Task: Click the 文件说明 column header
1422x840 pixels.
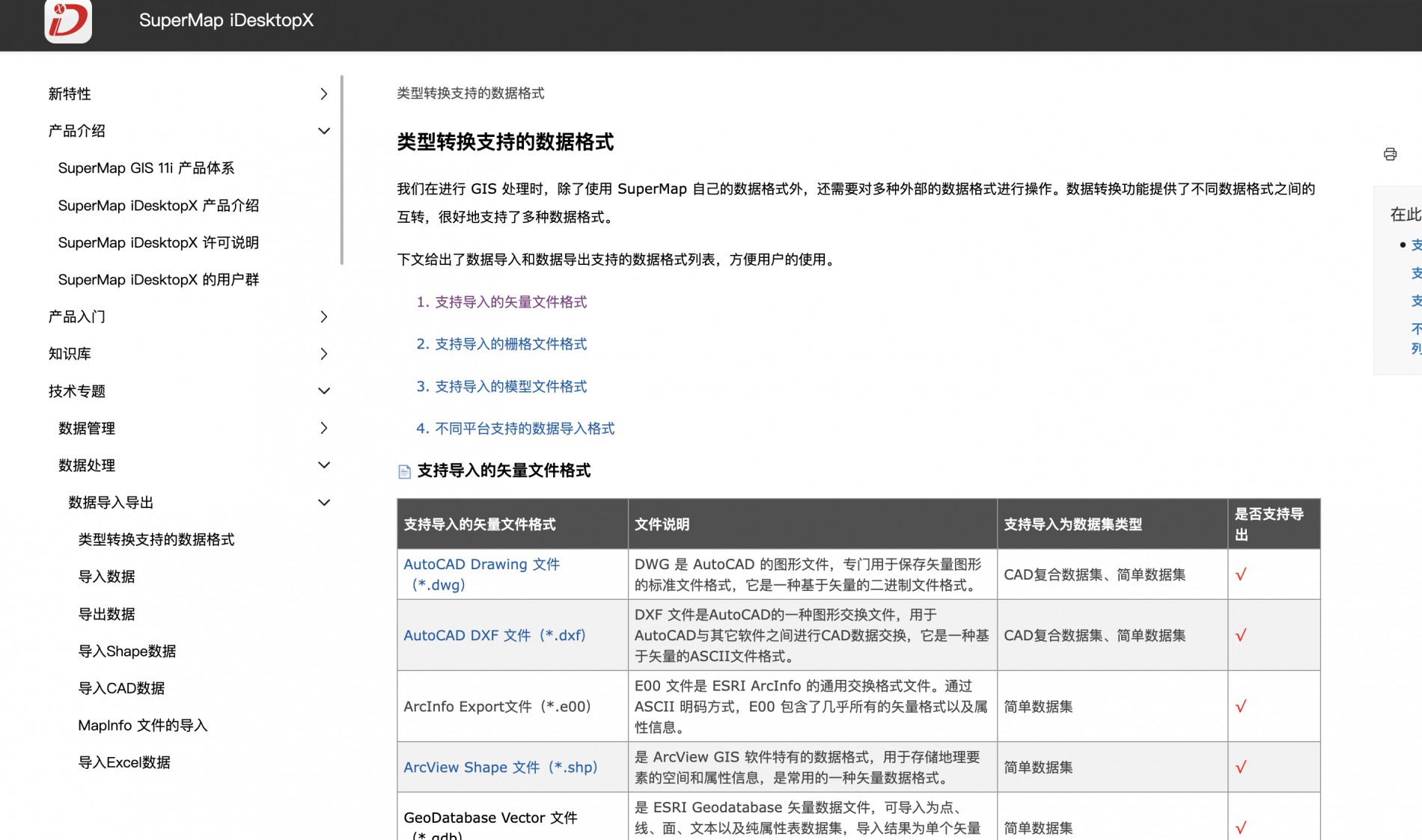Action: click(x=812, y=524)
